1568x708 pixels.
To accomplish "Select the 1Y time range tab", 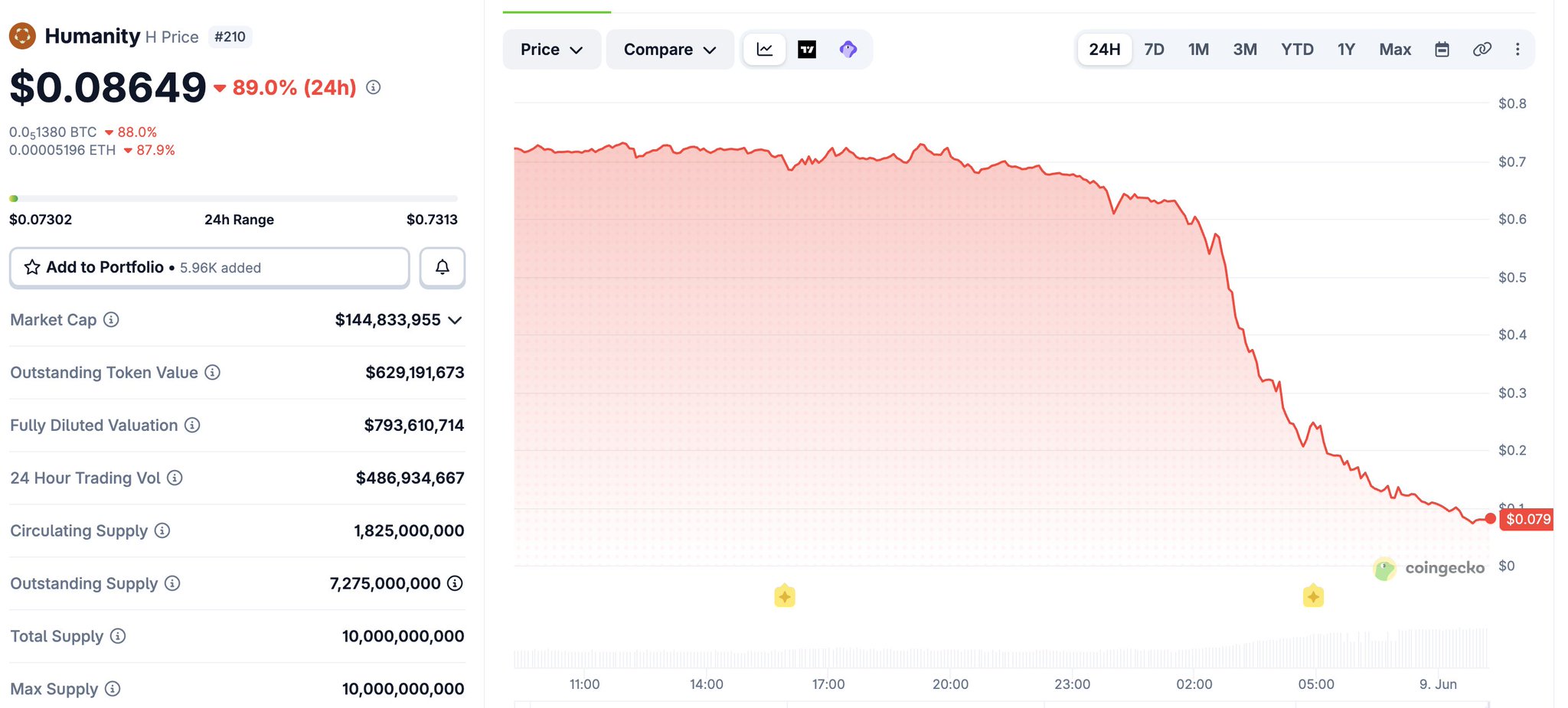I will pyautogui.click(x=1346, y=50).
